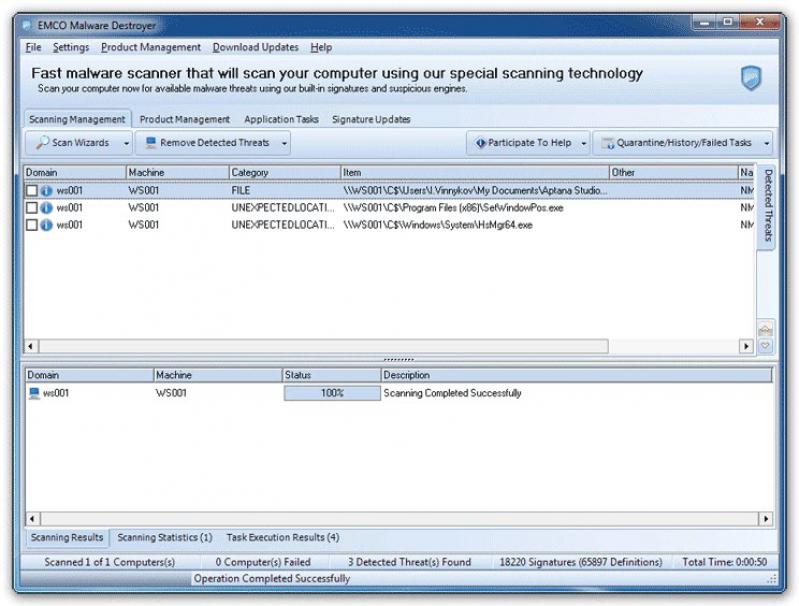Check the box for HsMgr64.exe threat
The height and width of the screenshot is (606, 799).
point(32,225)
